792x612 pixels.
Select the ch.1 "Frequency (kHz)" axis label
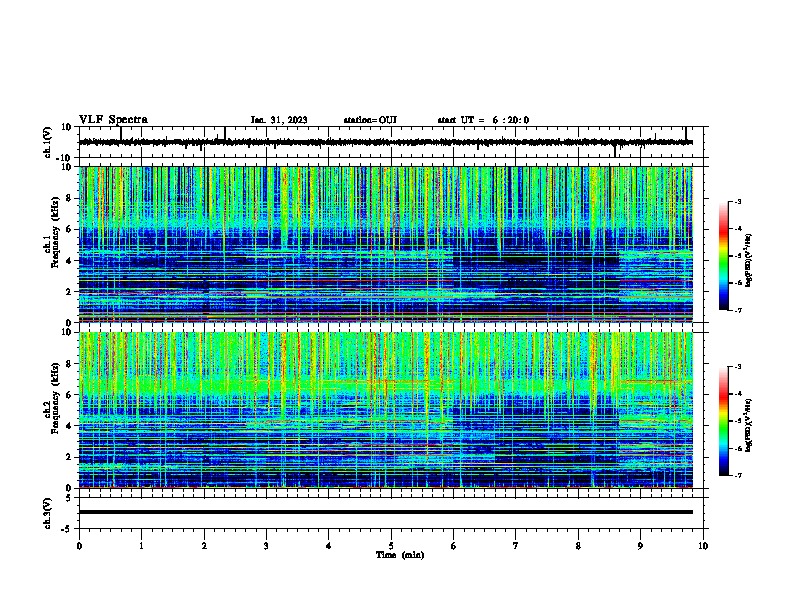(x=56, y=232)
